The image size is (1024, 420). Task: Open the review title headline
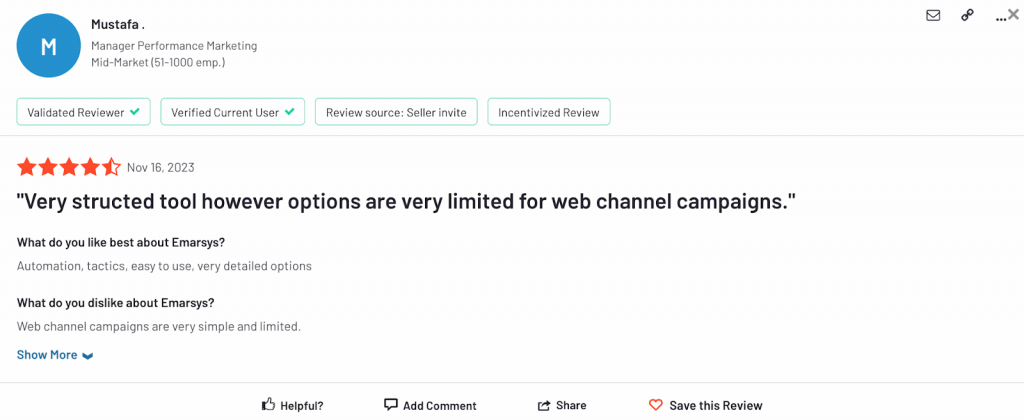coord(406,201)
